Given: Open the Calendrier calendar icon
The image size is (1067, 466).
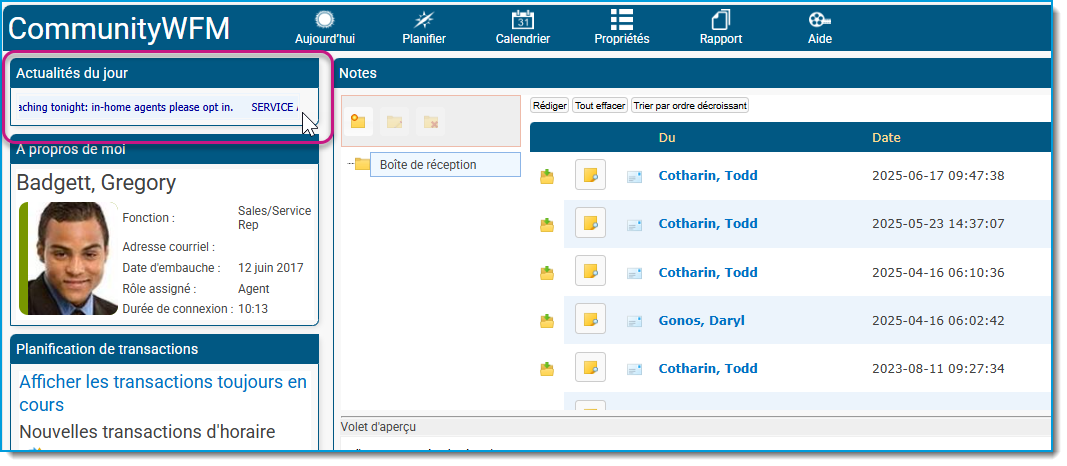Looking at the screenshot, I should point(523,20).
